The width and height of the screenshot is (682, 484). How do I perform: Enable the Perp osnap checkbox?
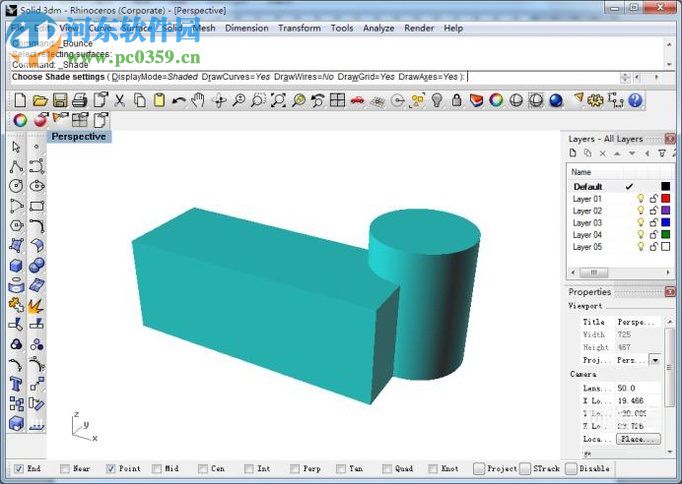coord(295,468)
